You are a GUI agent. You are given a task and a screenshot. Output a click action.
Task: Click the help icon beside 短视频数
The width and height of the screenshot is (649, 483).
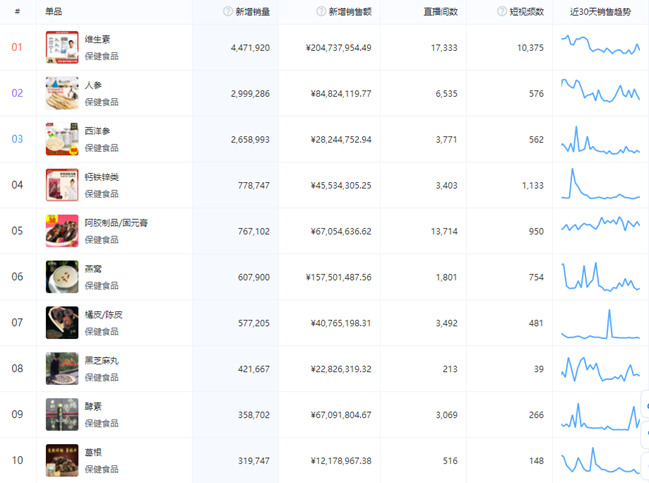point(502,12)
